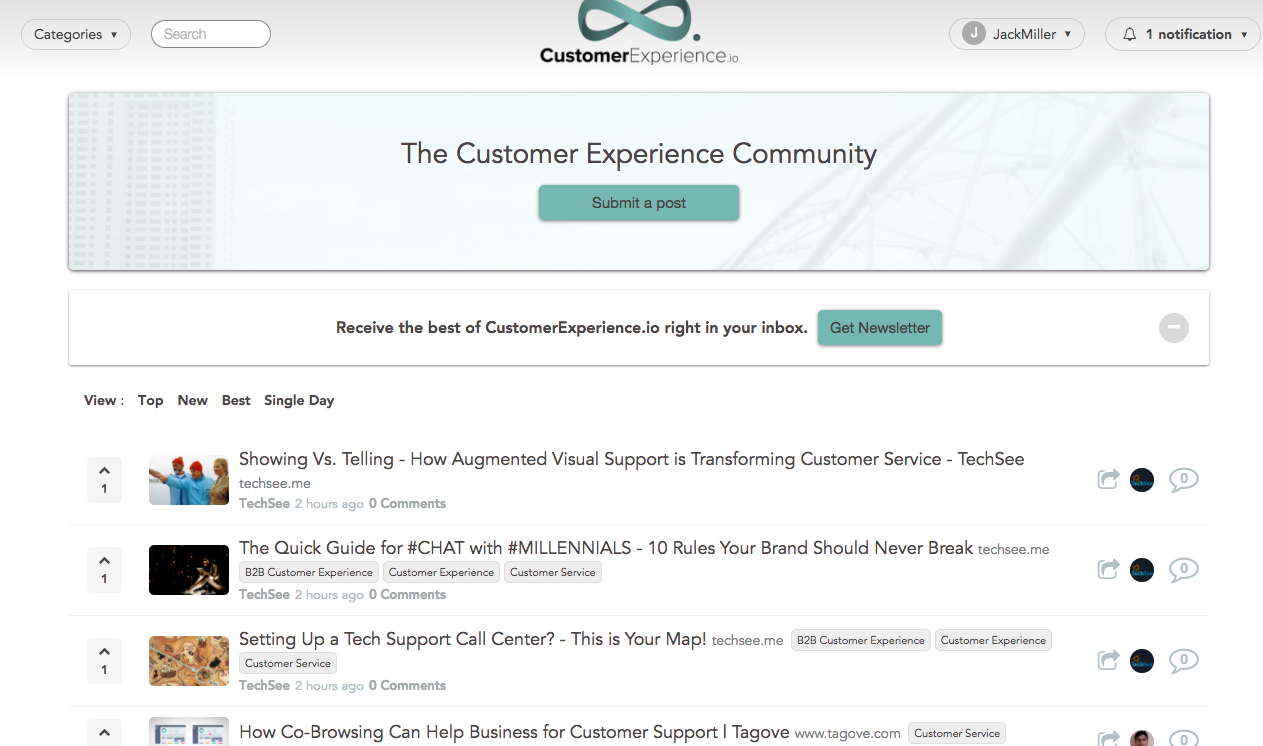The image size is (1263, 746).
Task: Collapse the newsletter banner with the minus toggle
Action: click(x=1173, y=327)
